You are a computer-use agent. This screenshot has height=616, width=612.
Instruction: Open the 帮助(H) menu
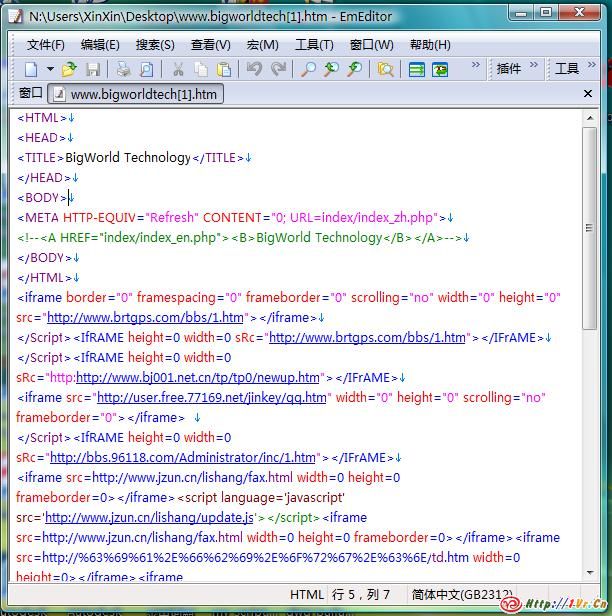click(x=430, y=45)
